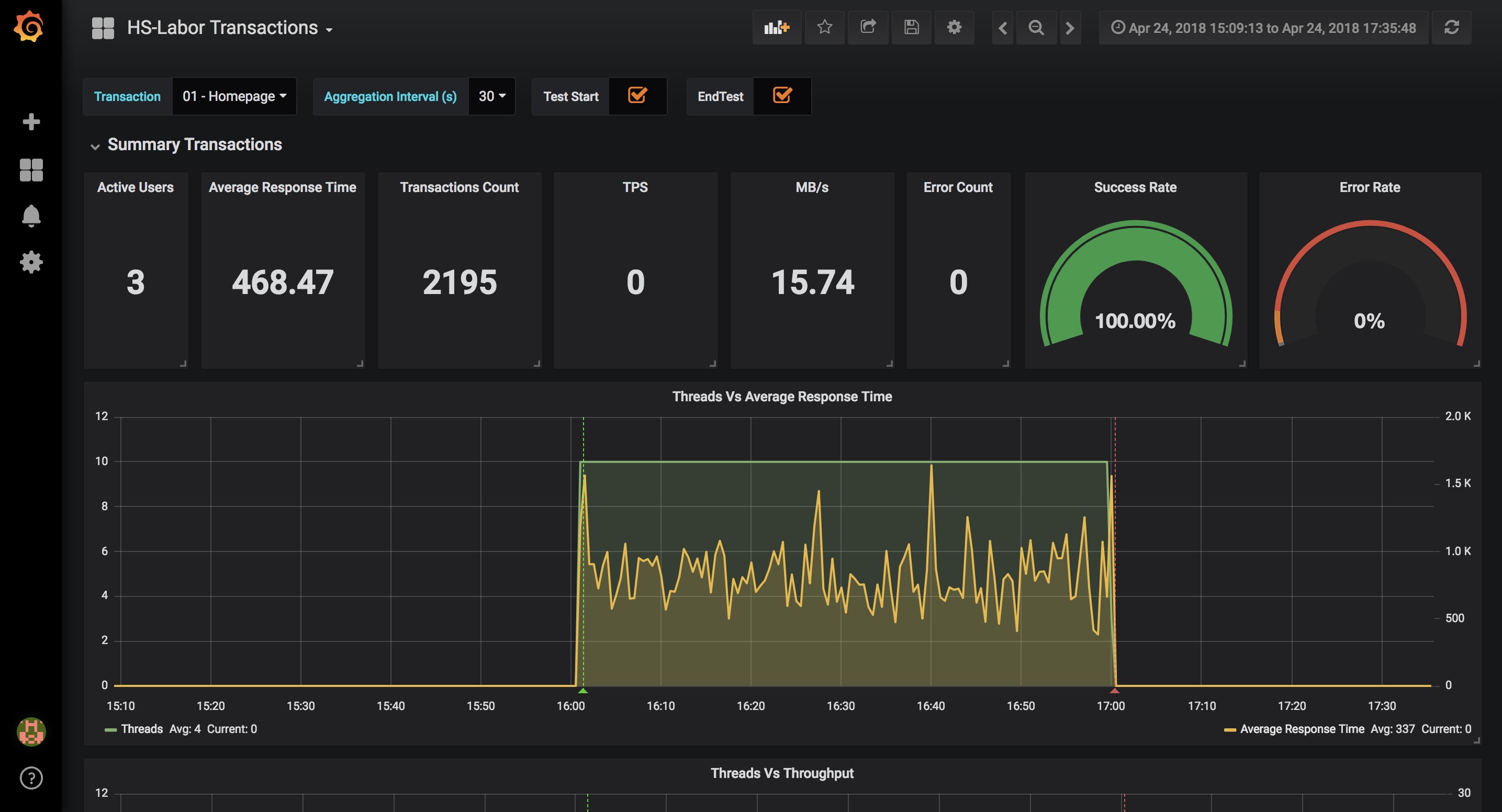Click the Average Response Time legend color

(1230, 729)
